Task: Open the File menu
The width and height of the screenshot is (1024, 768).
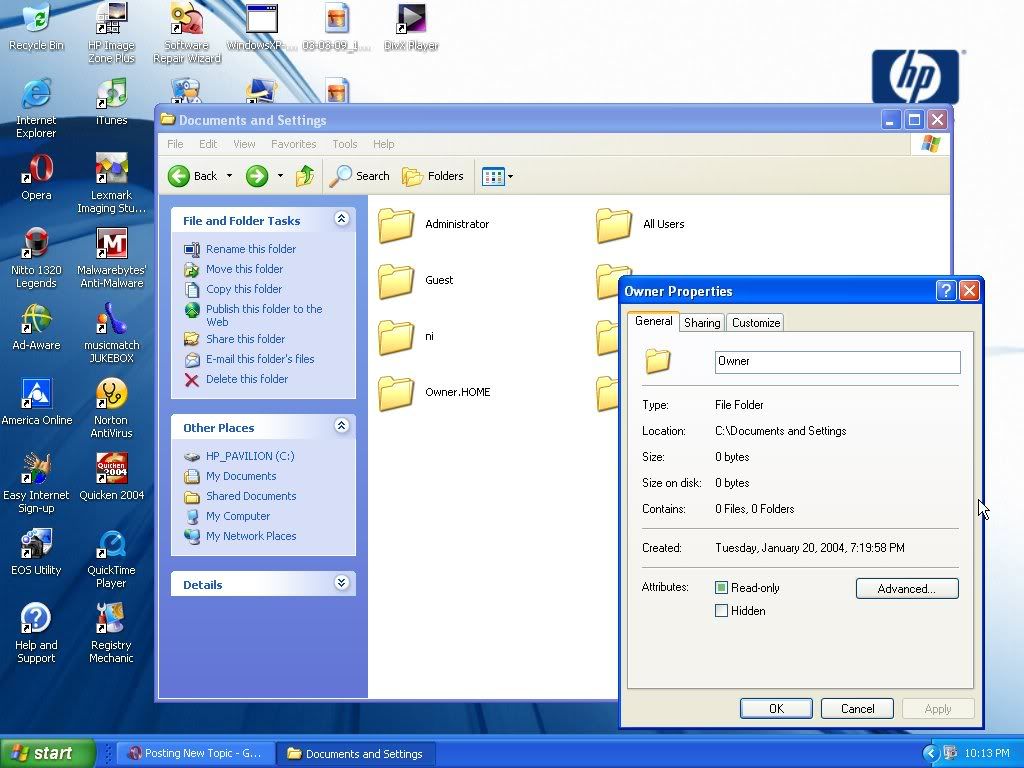Action: click(x=175, y=144)
